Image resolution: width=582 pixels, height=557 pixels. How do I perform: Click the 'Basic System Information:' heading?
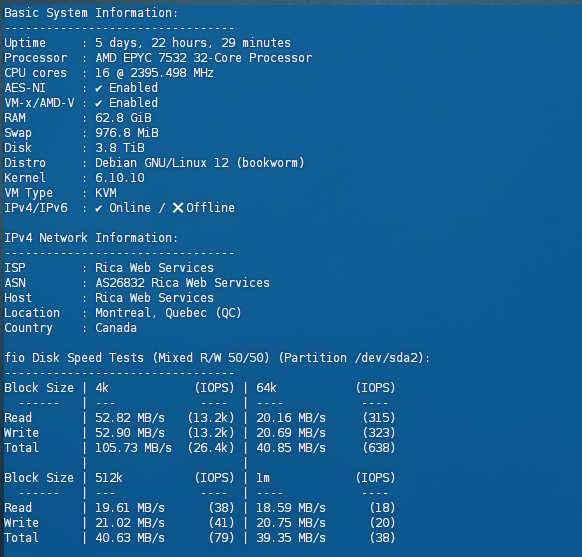pos(91,13)
